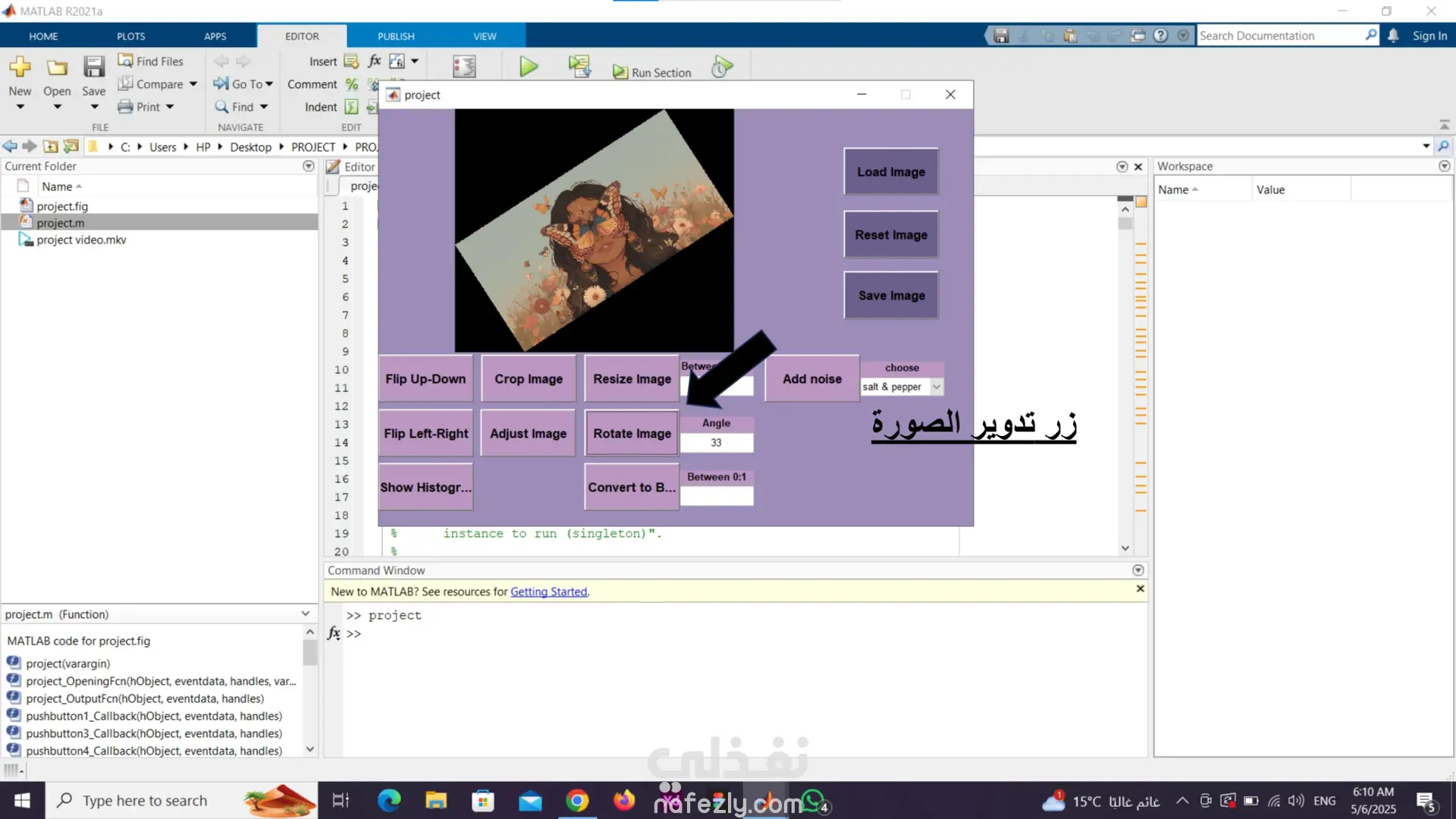Open the Workspace panel actions menu
Viewport: 1456px width, 819px height.
point(1444,166)
